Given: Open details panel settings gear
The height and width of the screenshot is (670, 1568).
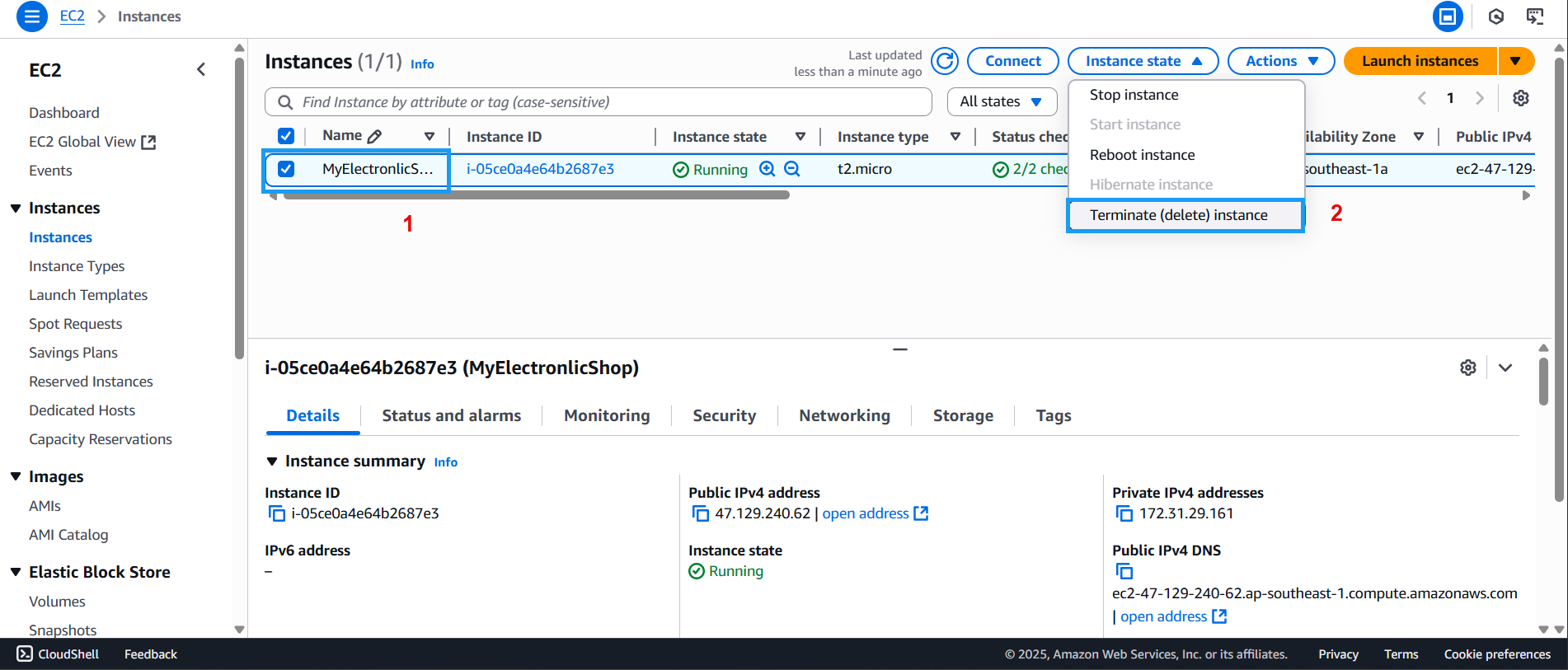Looking at the screenshot, I should click(1468, 368).
